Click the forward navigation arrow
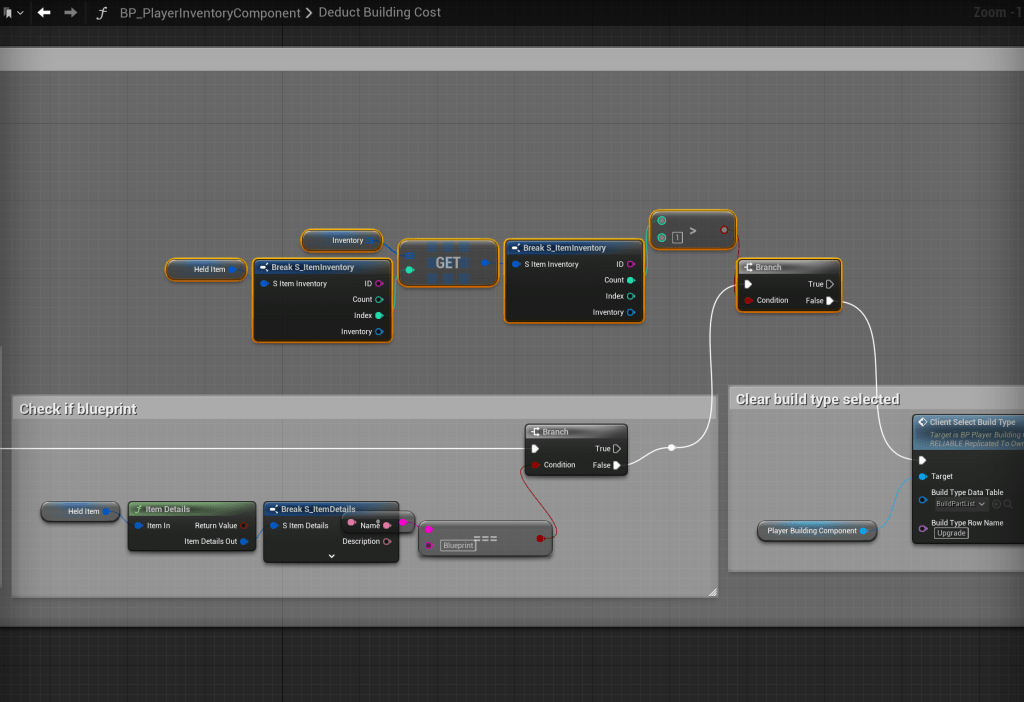The width and height of the screenshot is (1024, 702). pyautogui.click(x=70, y=13)
